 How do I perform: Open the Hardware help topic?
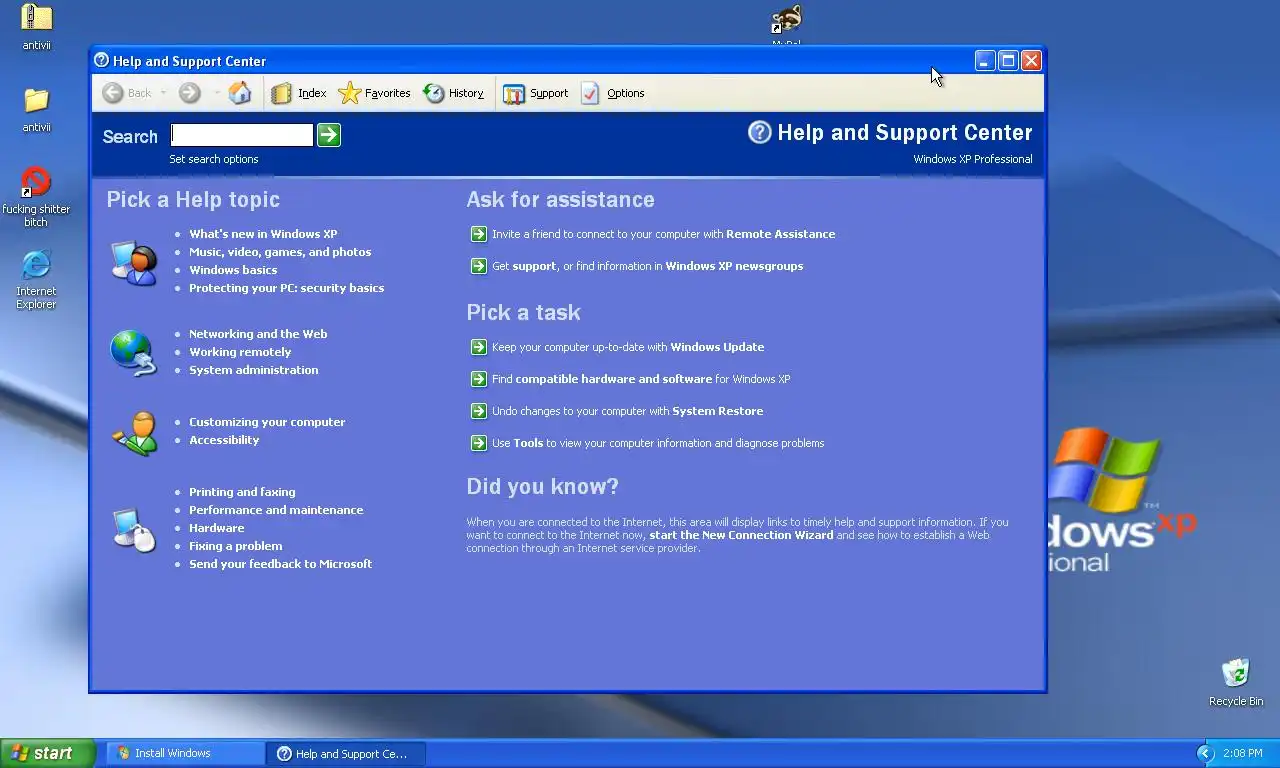pos(217,528)
